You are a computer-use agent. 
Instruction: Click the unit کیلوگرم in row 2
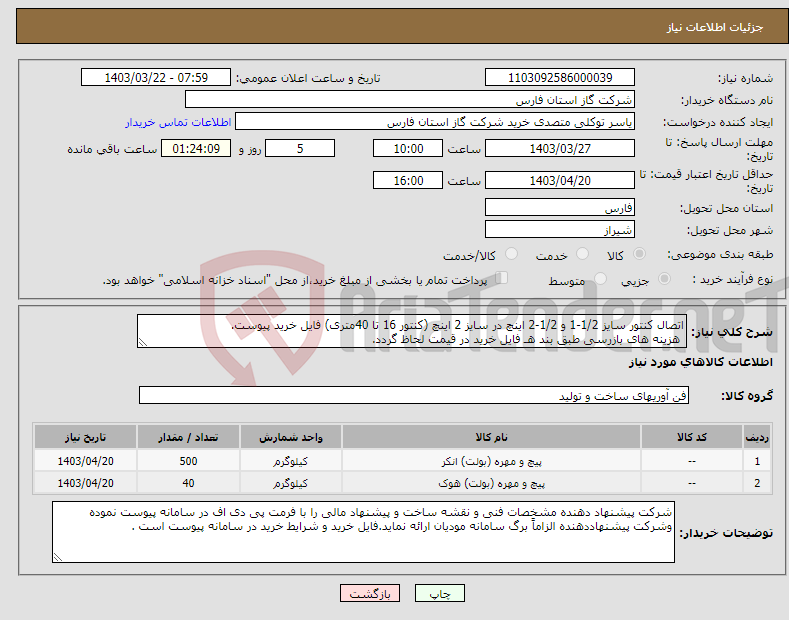(291, 483)
